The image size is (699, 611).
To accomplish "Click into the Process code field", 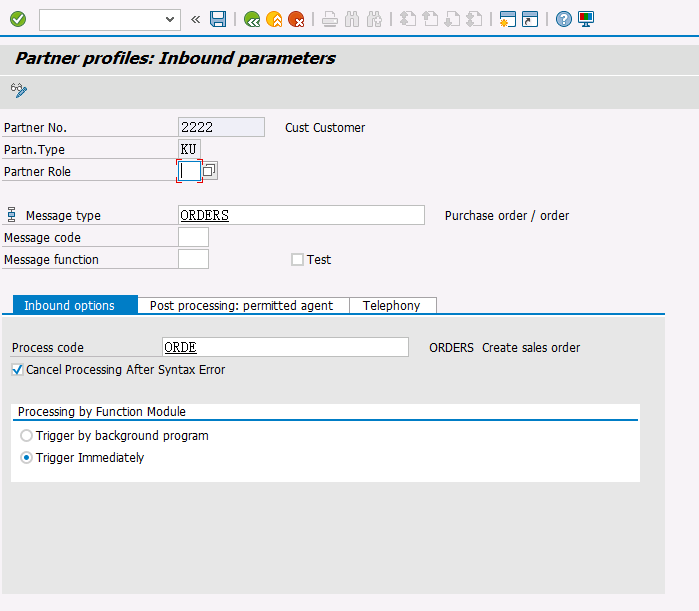I will tap(285, 347).
